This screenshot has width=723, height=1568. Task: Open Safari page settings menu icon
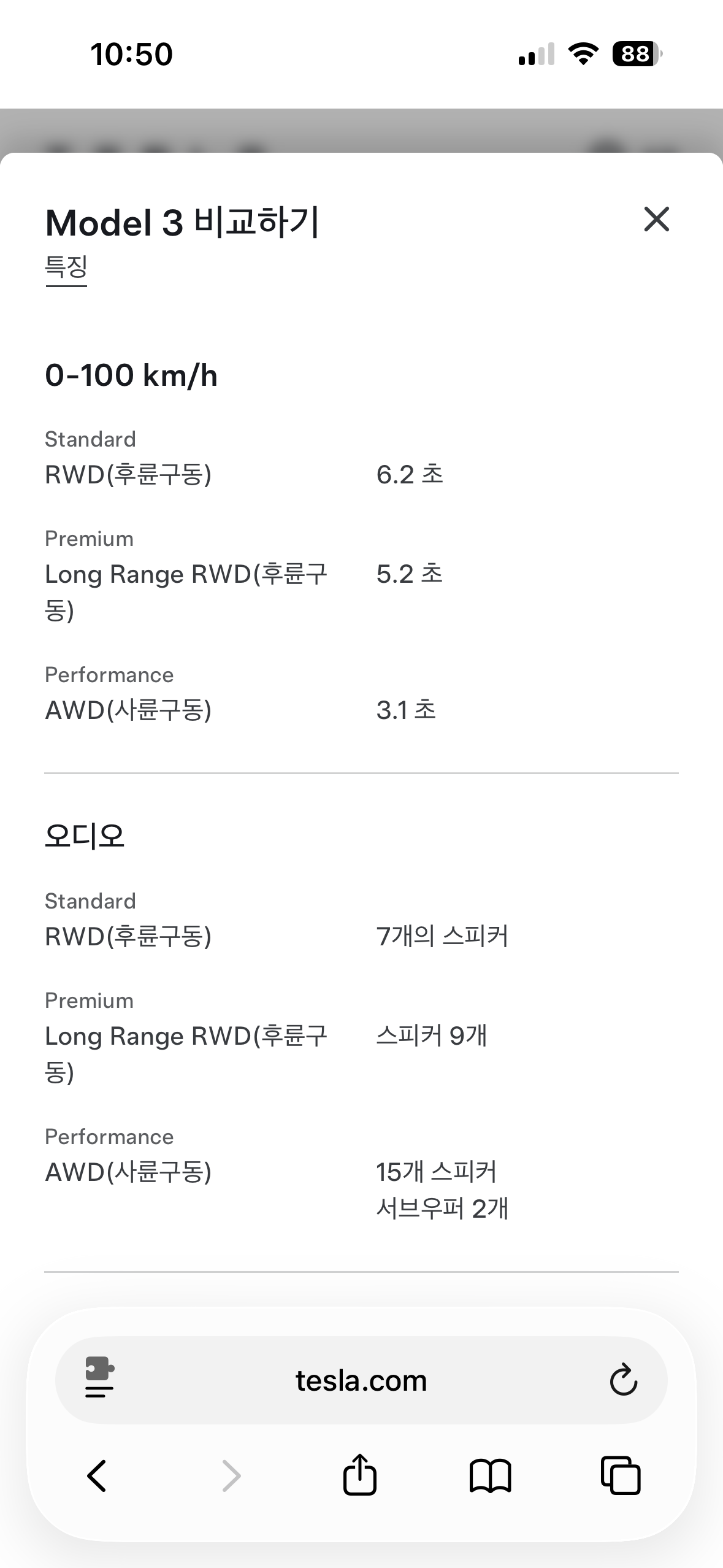[x=99, y=1380]
